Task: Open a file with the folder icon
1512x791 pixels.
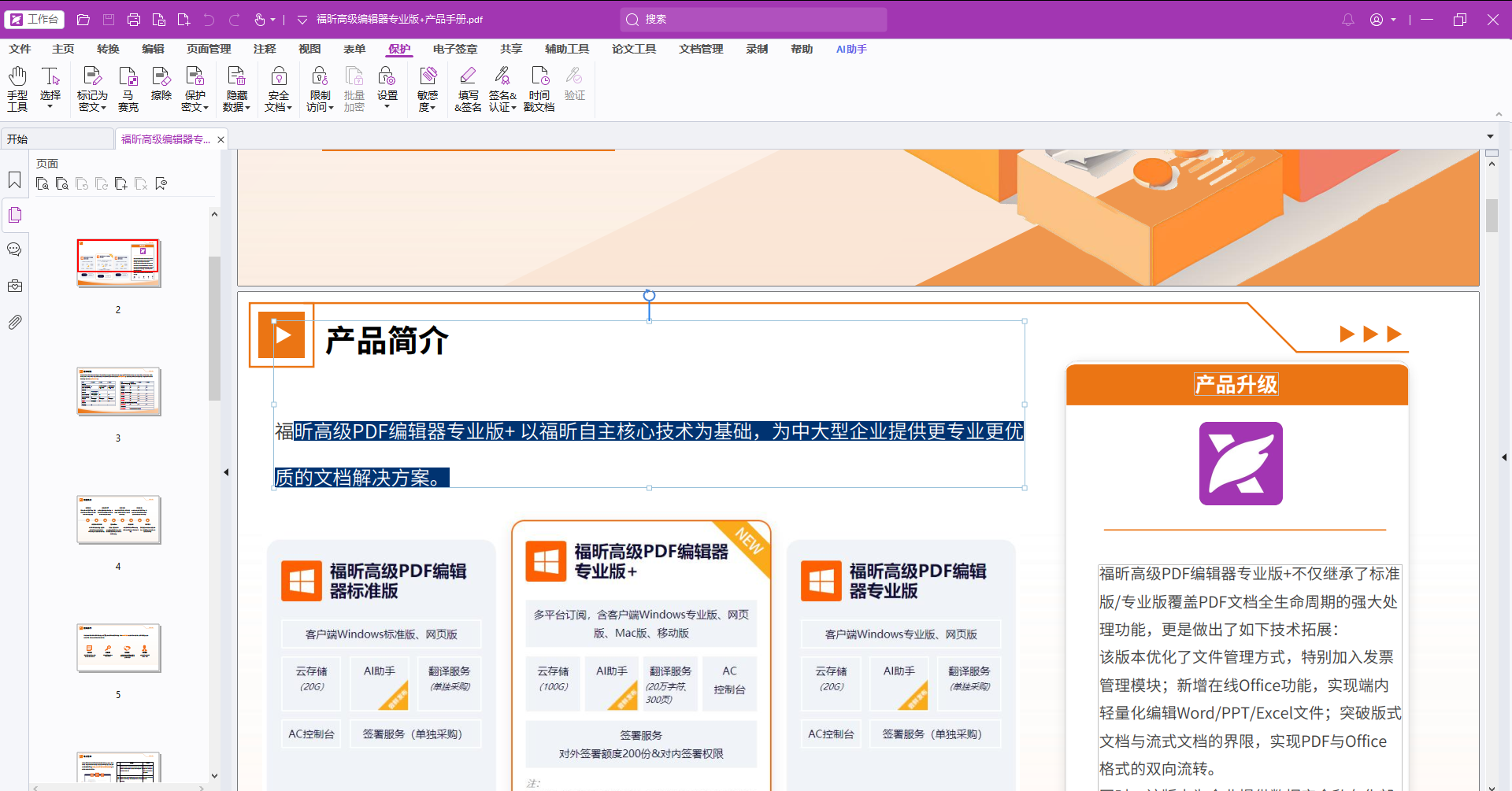Action: (83, 20)
